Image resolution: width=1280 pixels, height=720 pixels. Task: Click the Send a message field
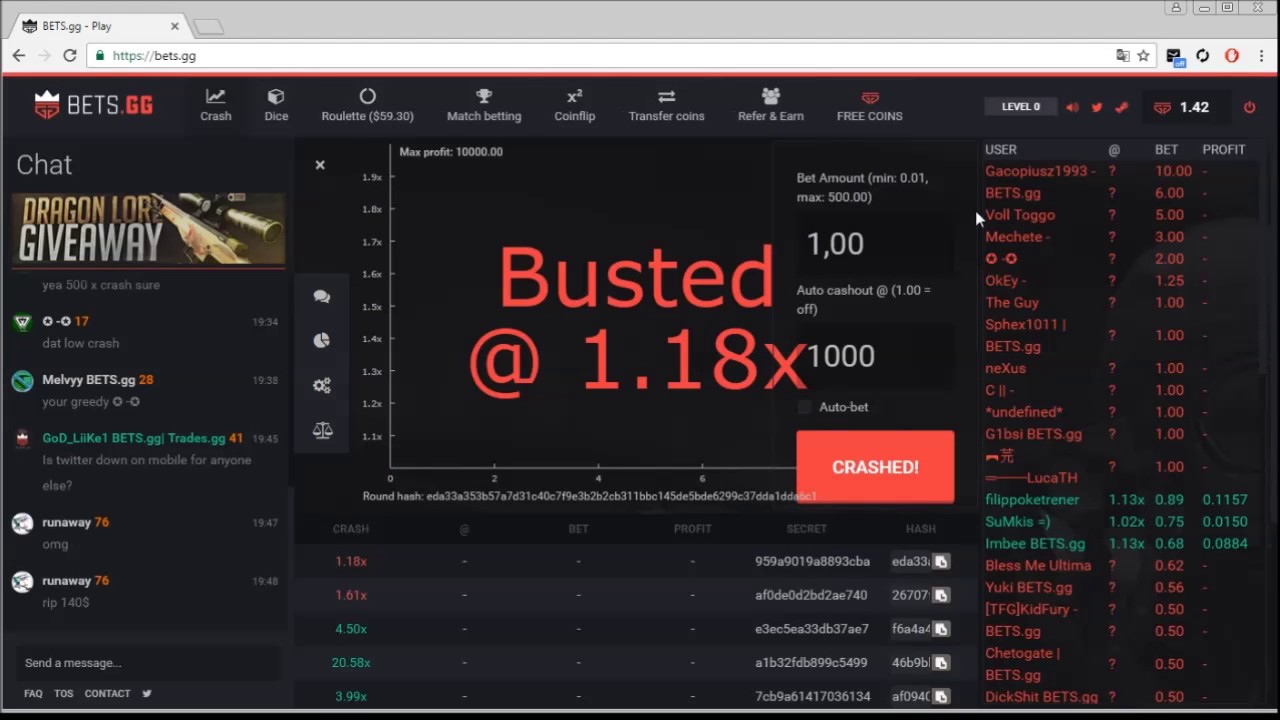(148, 663)
